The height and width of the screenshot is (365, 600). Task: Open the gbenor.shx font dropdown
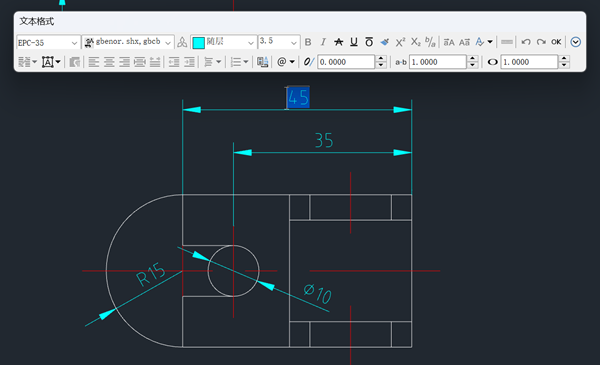(128, 42)
